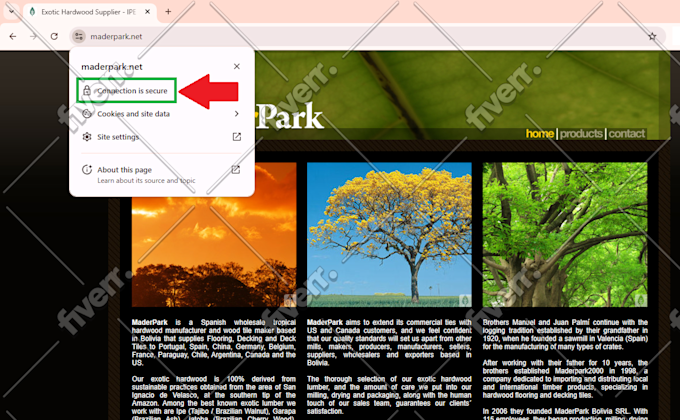Click the browser back arrow
Screen dimensions: 680x420
(13, 36)
